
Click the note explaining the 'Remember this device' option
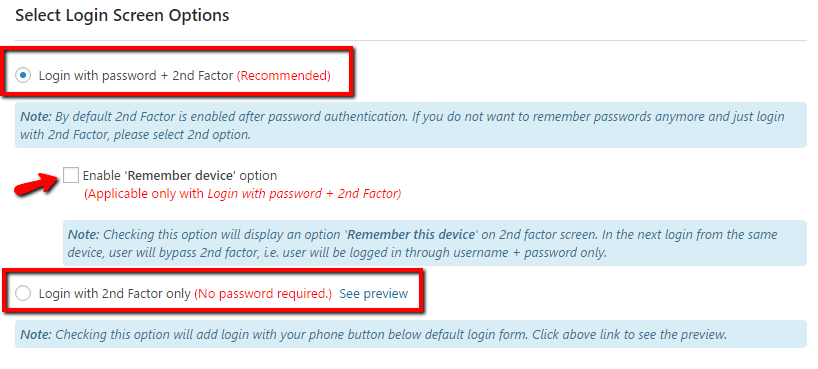435,243
